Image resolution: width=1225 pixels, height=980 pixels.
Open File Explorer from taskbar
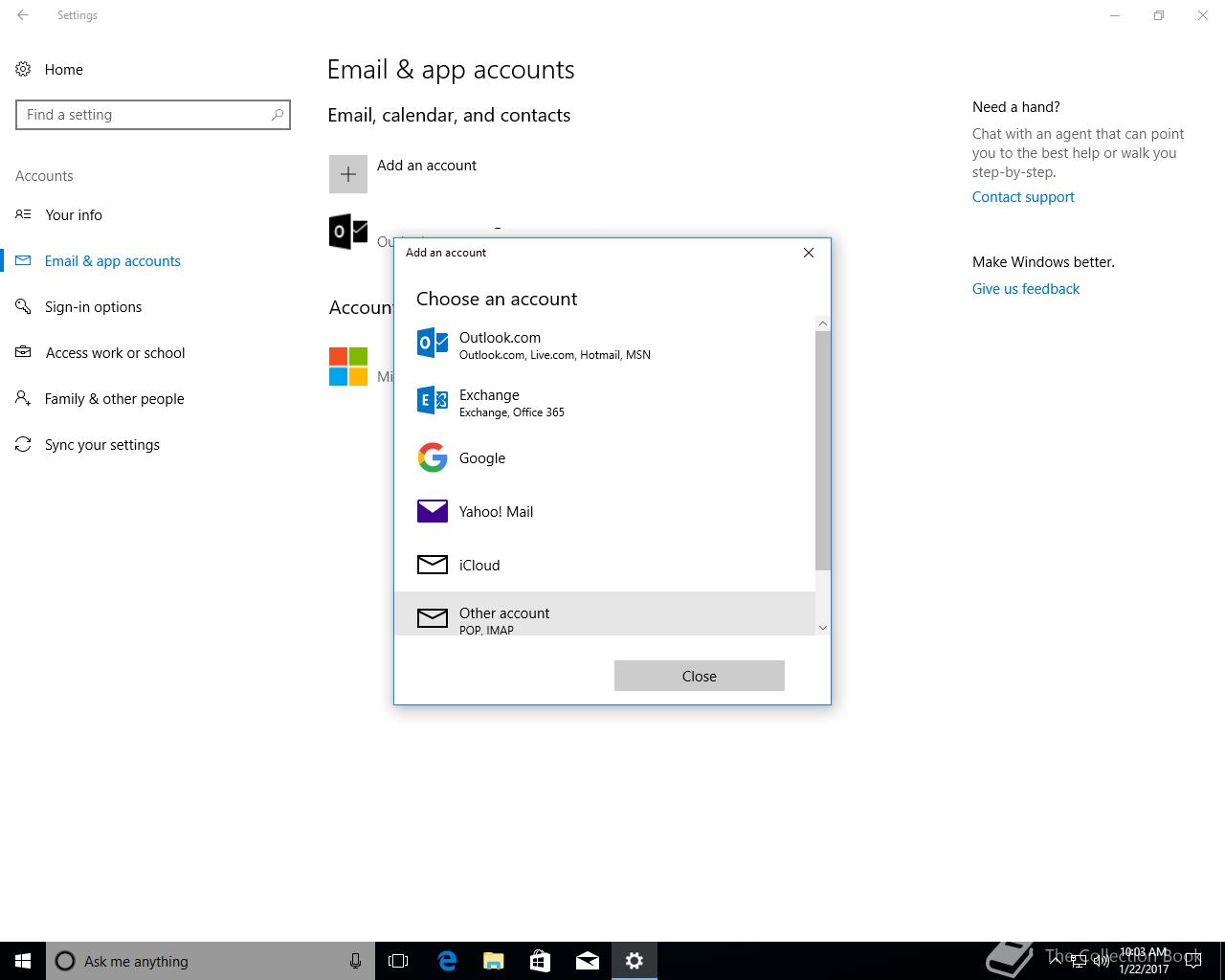(x=494, y=961)
